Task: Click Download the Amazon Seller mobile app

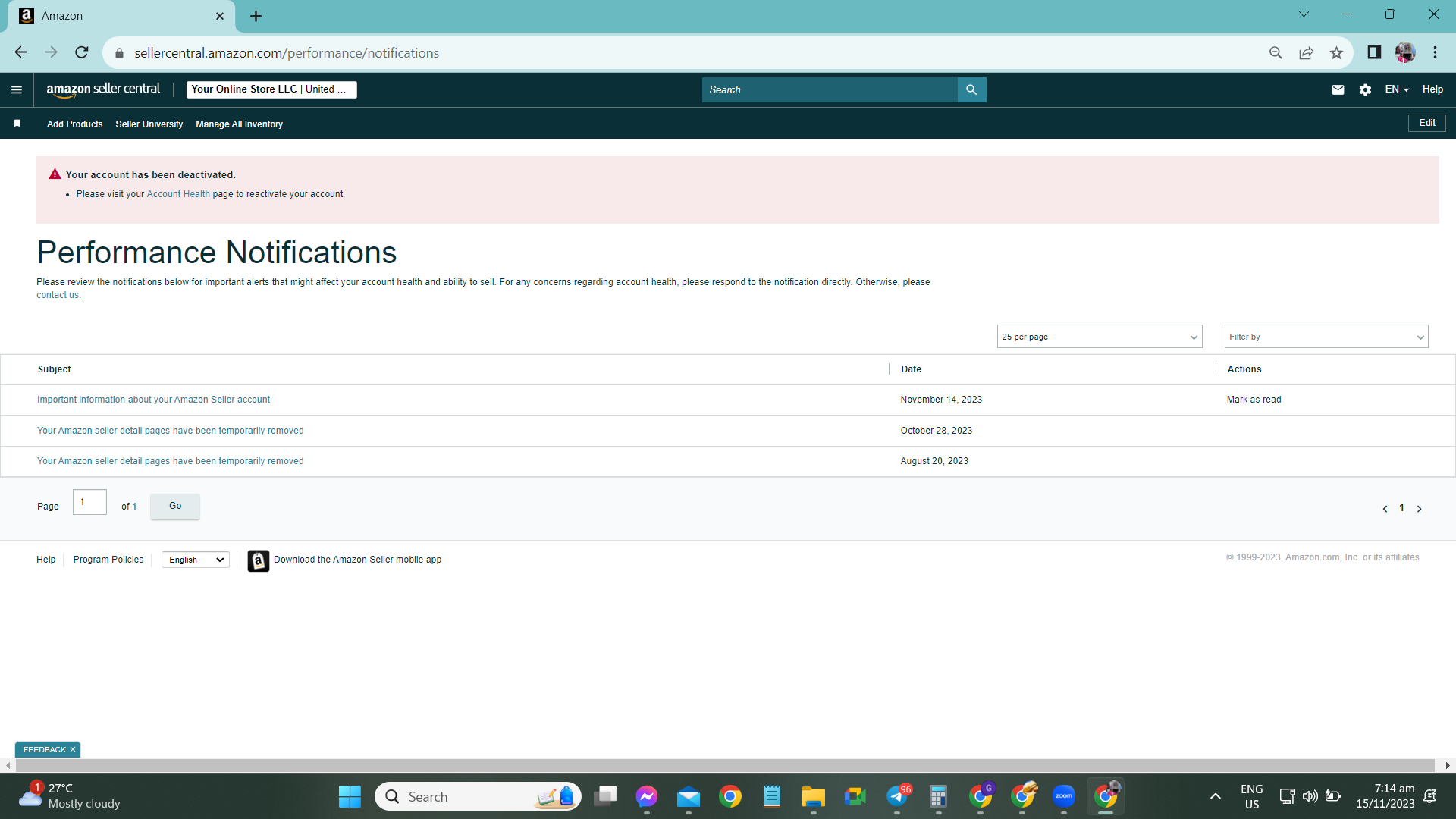Action: [x=357, y=560]
